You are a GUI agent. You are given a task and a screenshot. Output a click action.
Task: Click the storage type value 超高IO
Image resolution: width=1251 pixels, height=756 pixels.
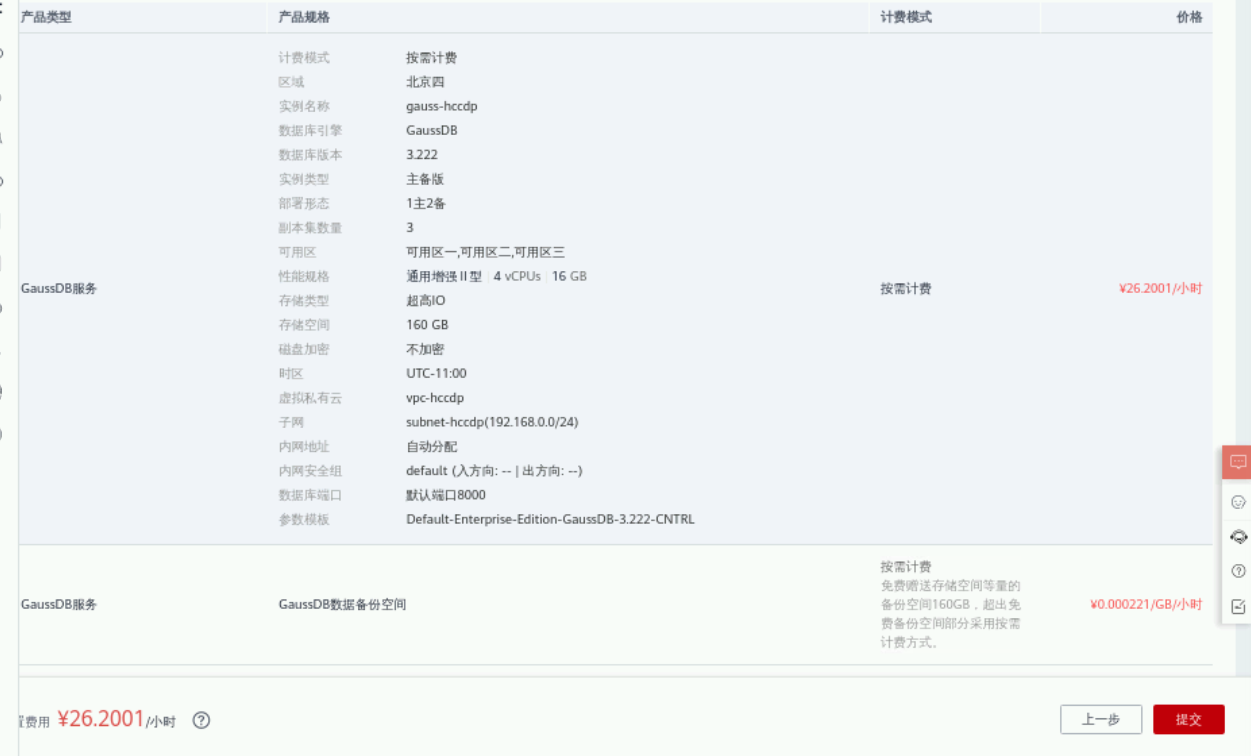(x=426, y=300)
